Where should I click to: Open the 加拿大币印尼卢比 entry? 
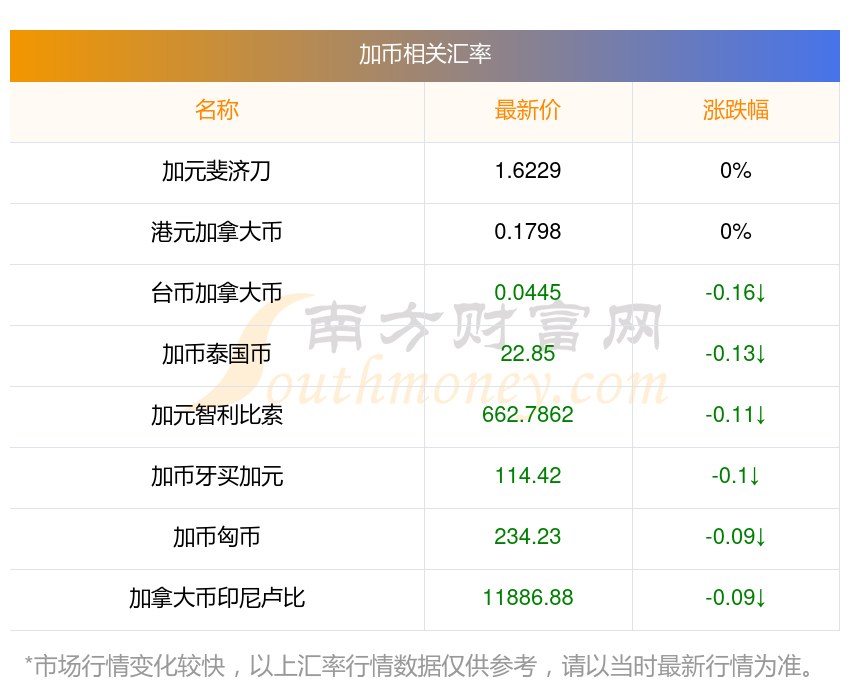[217, 598]
